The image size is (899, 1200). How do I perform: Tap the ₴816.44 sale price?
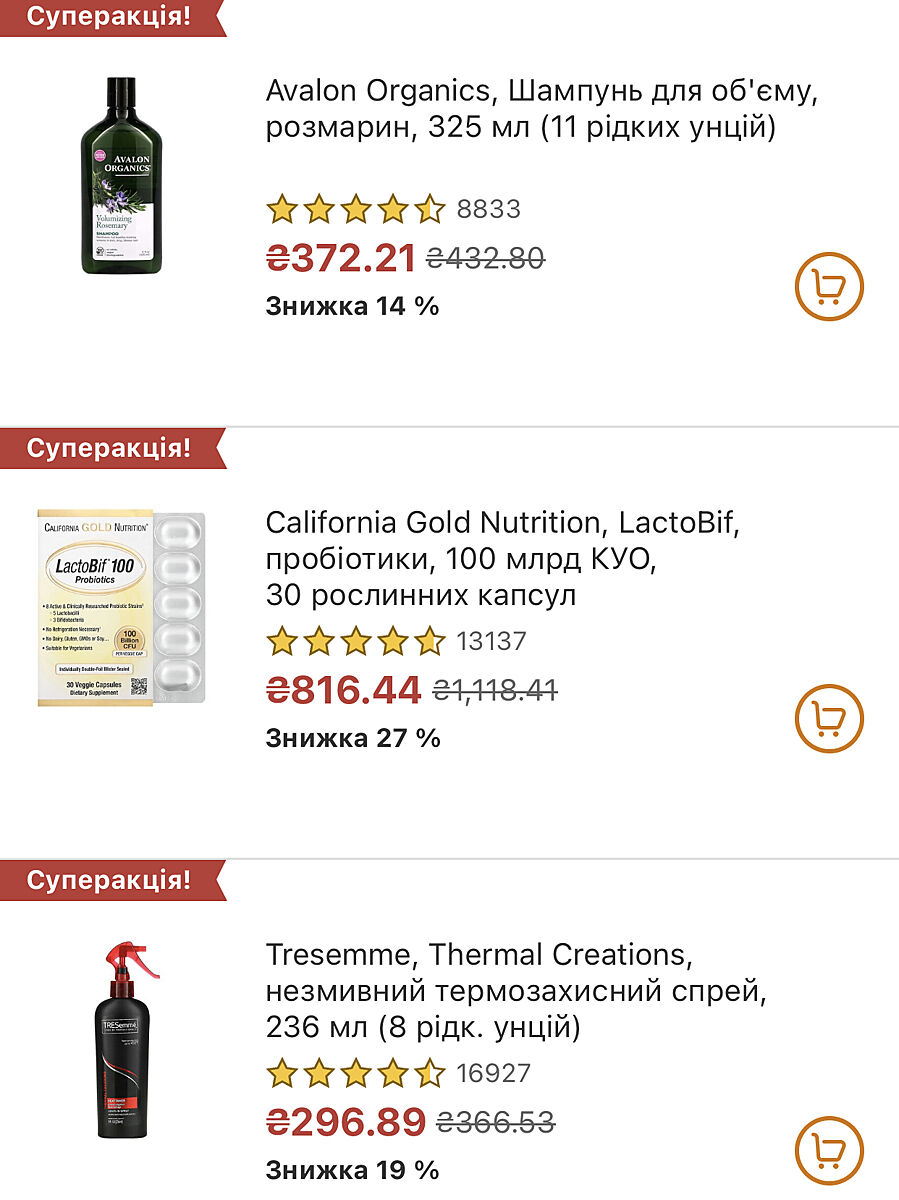pos(343,690)
